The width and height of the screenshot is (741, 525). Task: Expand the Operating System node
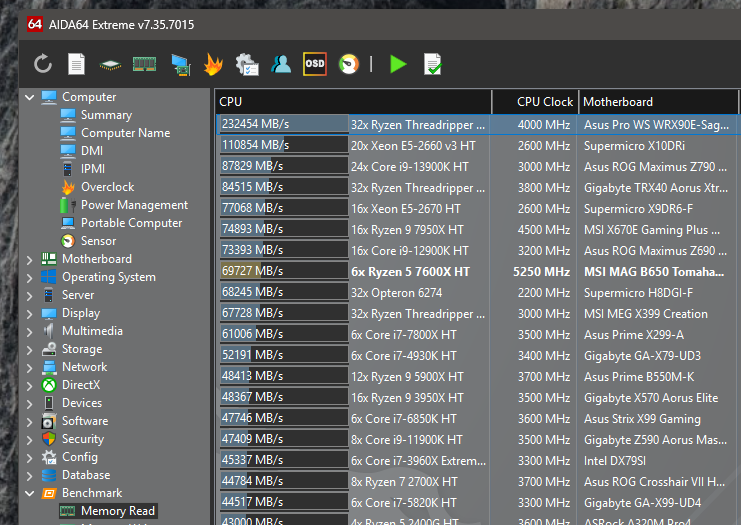click(30, 277)
